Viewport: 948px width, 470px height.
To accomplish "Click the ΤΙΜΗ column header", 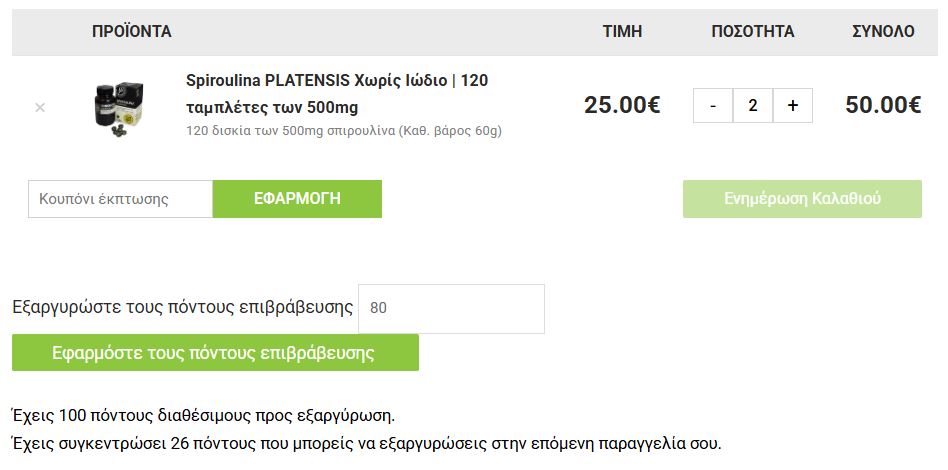I will (x=622, y=32).
